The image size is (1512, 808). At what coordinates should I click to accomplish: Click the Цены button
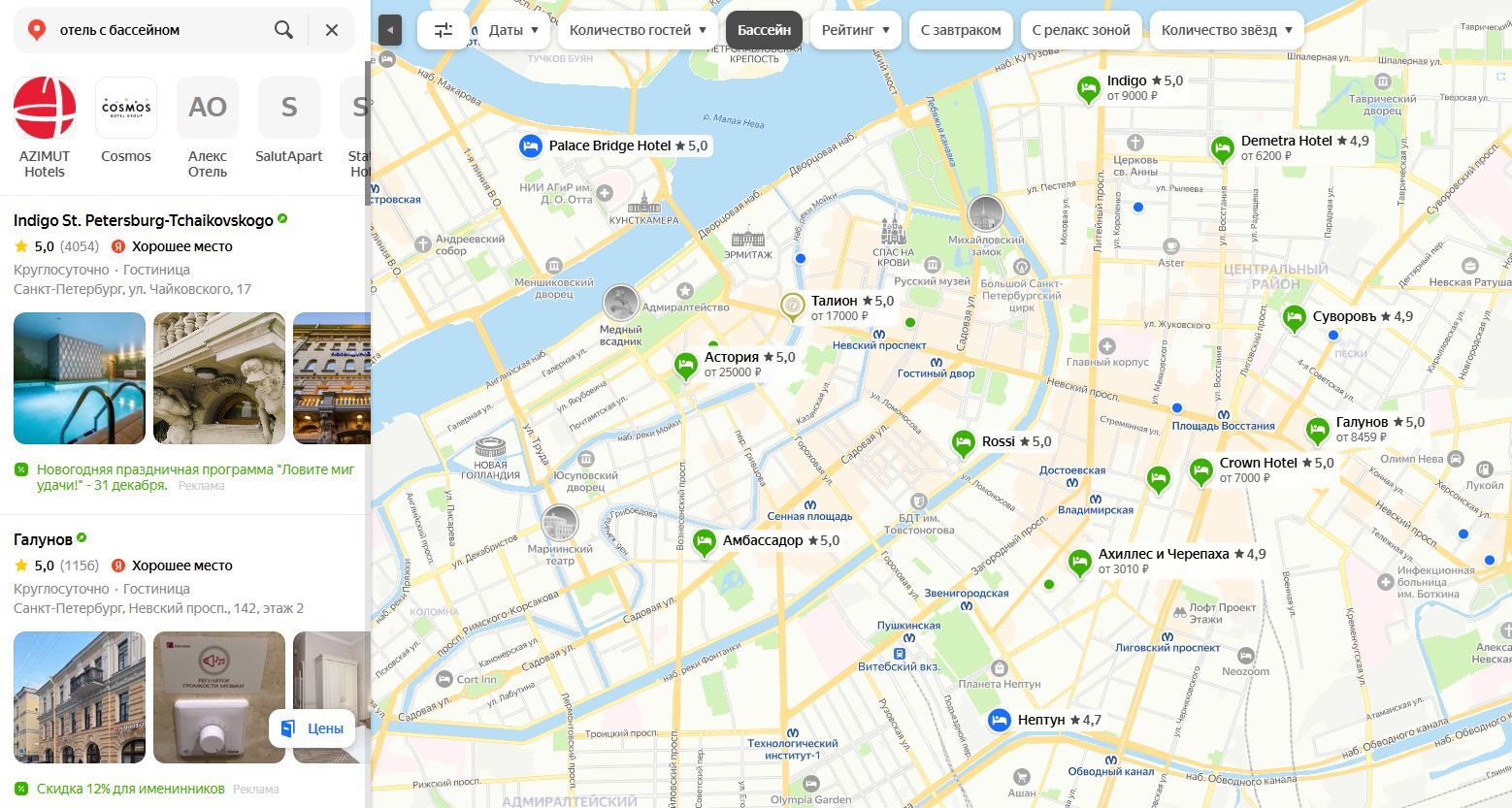(x=312, y=728)
